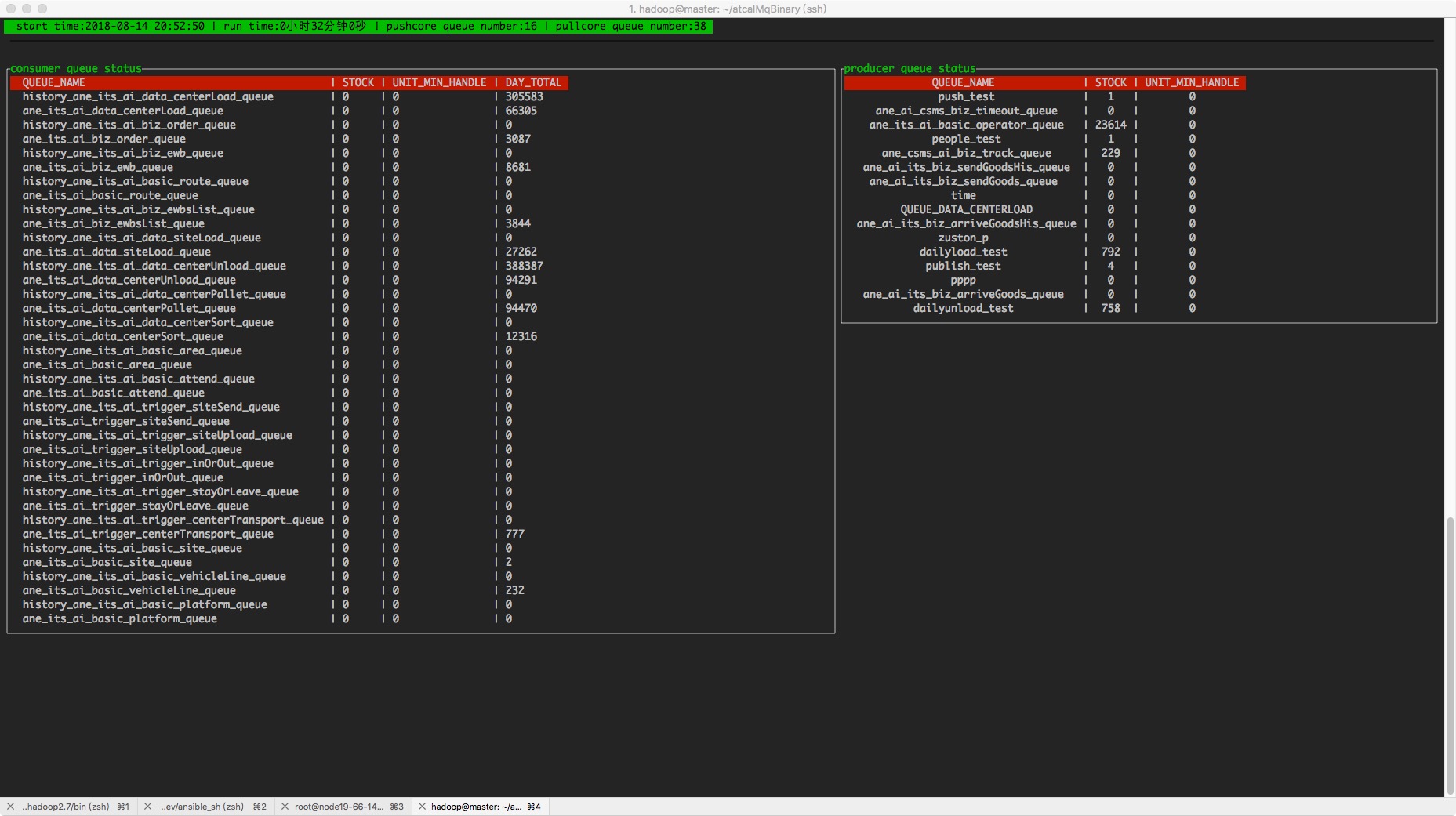The height and width of the screenshot is (816, 1456).
Task: Select ane_its_ai_basic_vehicleLine_queue row name
Action: tap(129, 590)
